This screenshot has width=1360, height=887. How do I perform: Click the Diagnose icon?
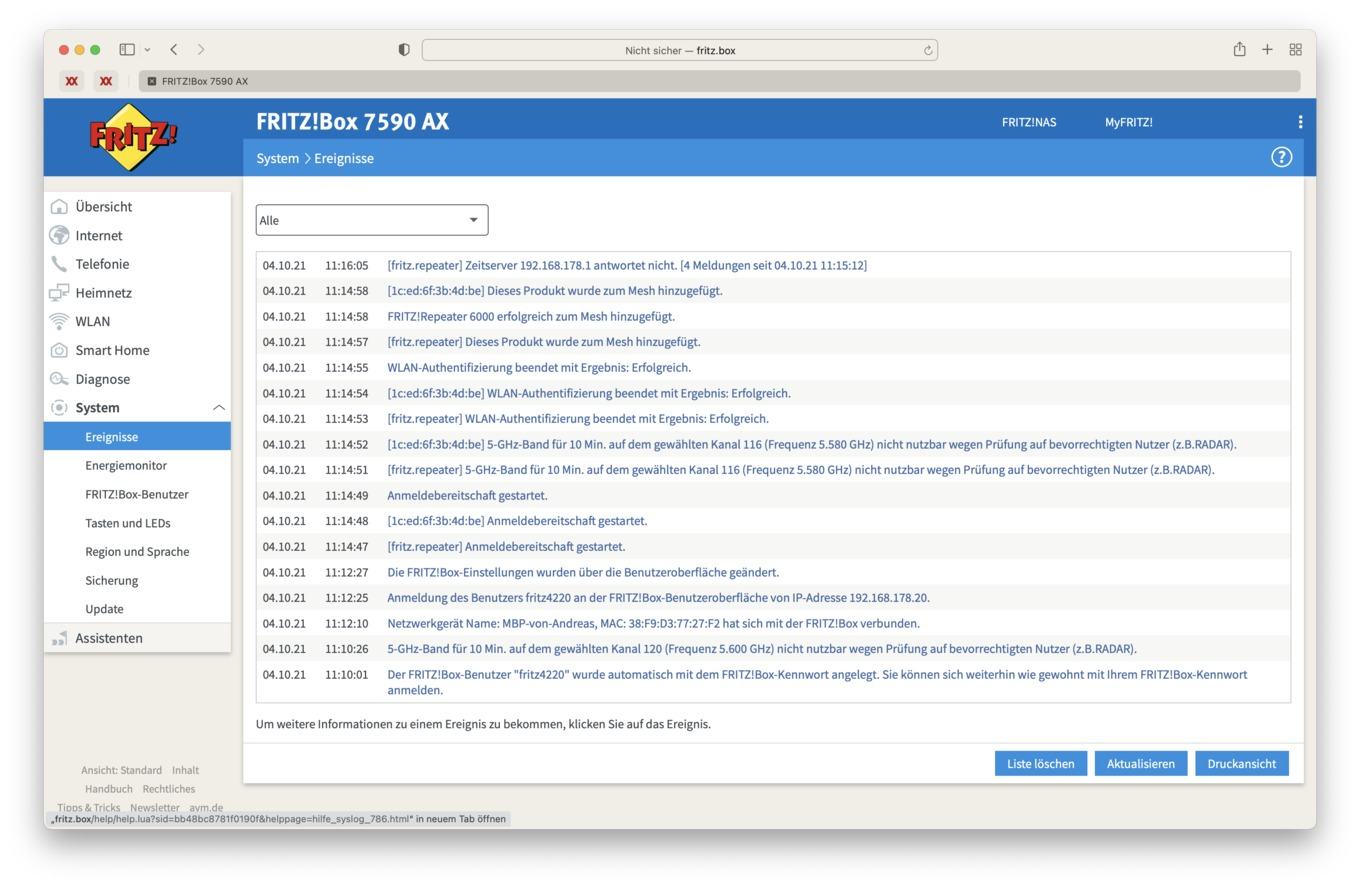[x=59, y=379]
